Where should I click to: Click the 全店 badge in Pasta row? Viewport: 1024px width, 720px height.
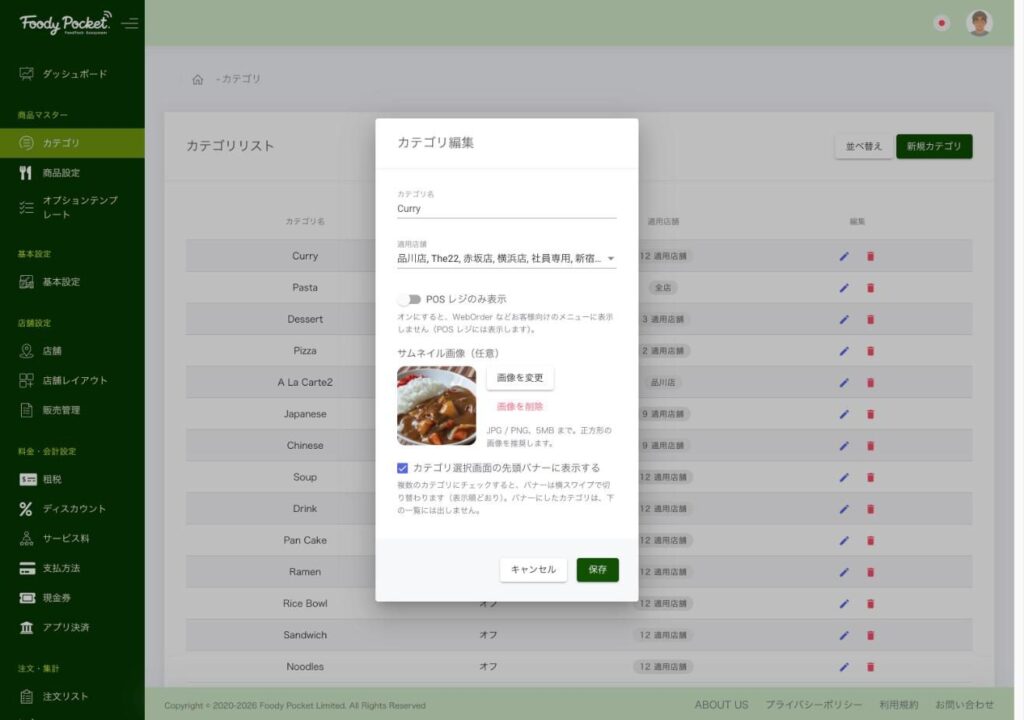click(663, 287)
